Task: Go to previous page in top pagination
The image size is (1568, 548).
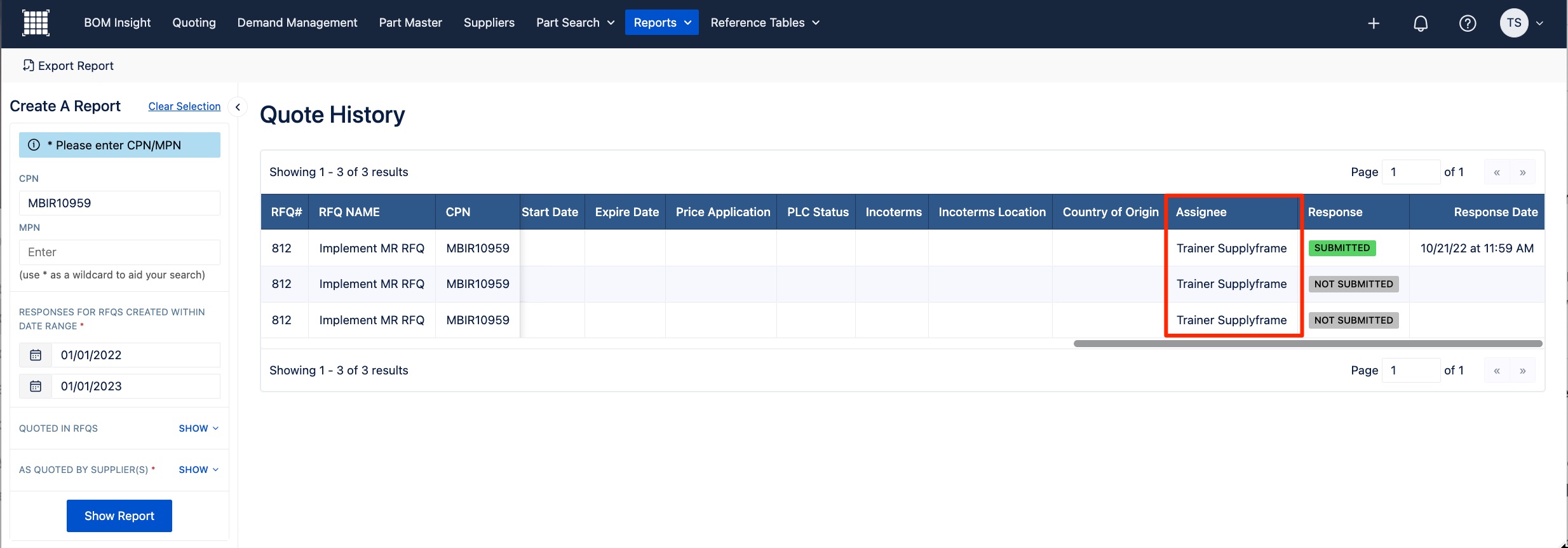Action: tap(1497, 172)
